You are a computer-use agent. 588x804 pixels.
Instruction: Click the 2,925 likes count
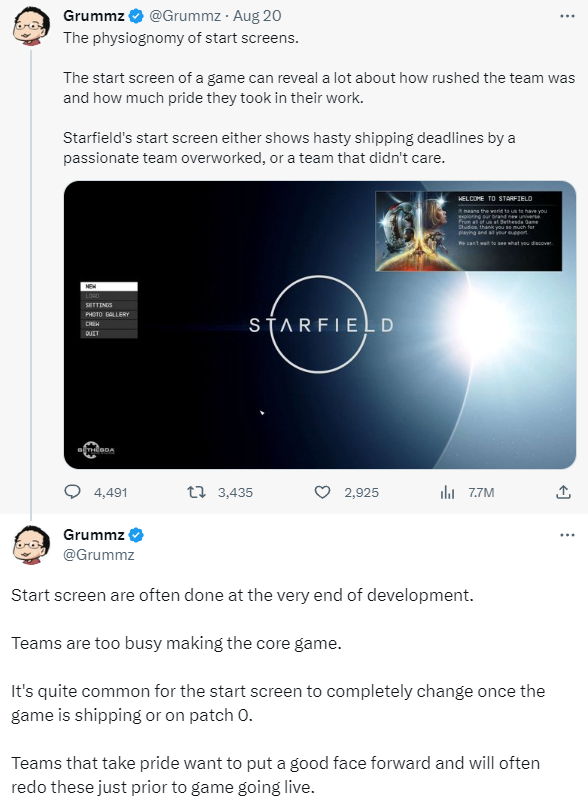coord(361,493)
